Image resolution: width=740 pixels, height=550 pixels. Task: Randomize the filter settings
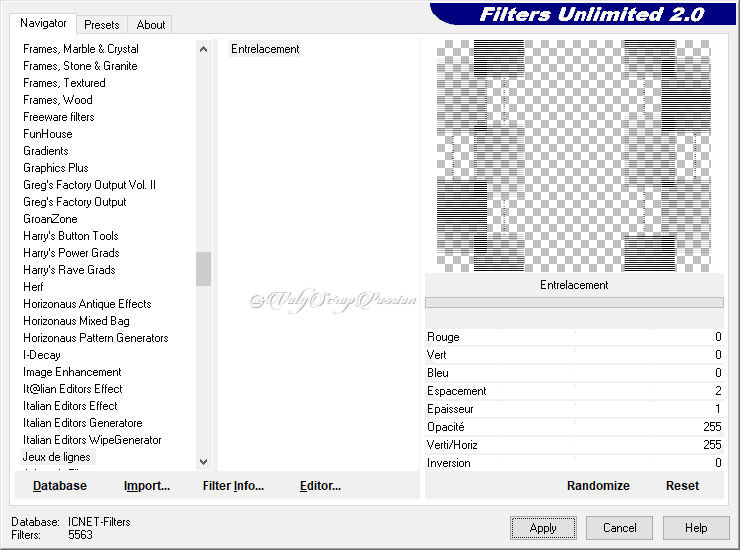598,486
